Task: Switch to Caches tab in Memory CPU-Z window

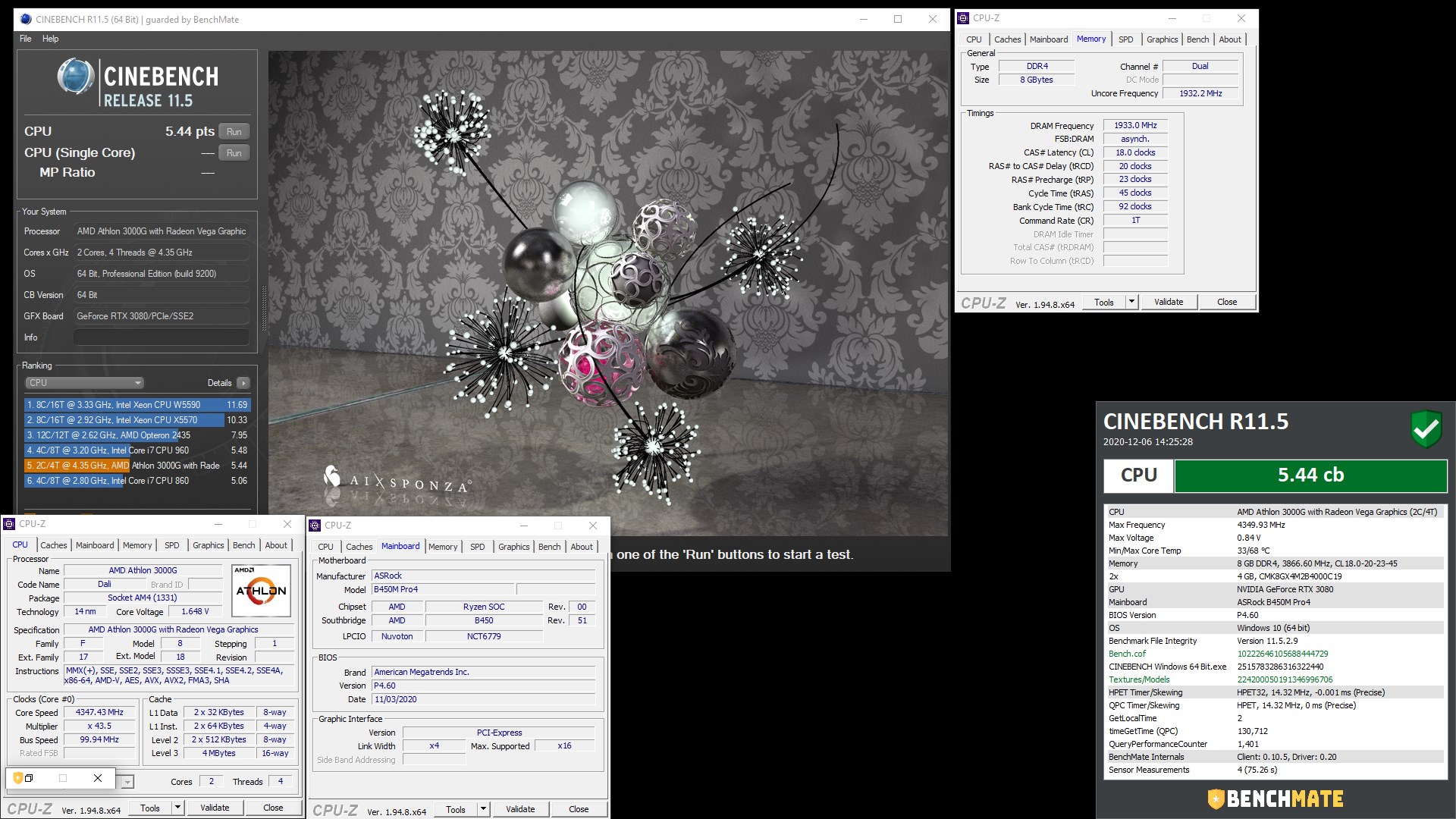Action: pos(1007,39)
